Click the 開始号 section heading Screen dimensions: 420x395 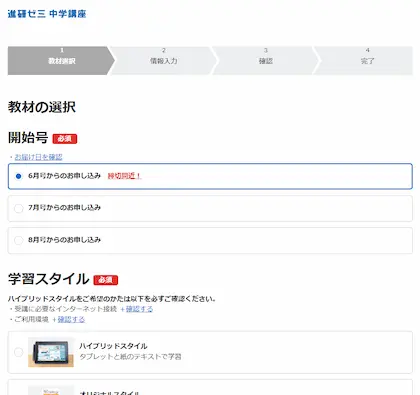point(28,137)
